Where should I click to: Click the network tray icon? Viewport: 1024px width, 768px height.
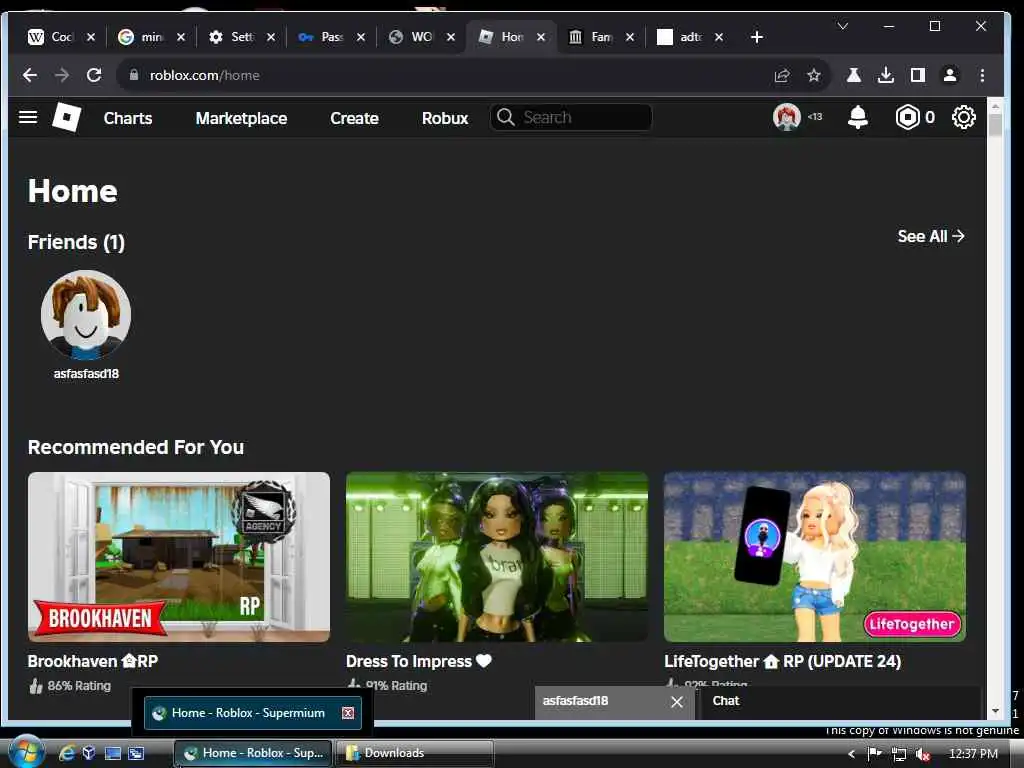(x=899, y=754)
